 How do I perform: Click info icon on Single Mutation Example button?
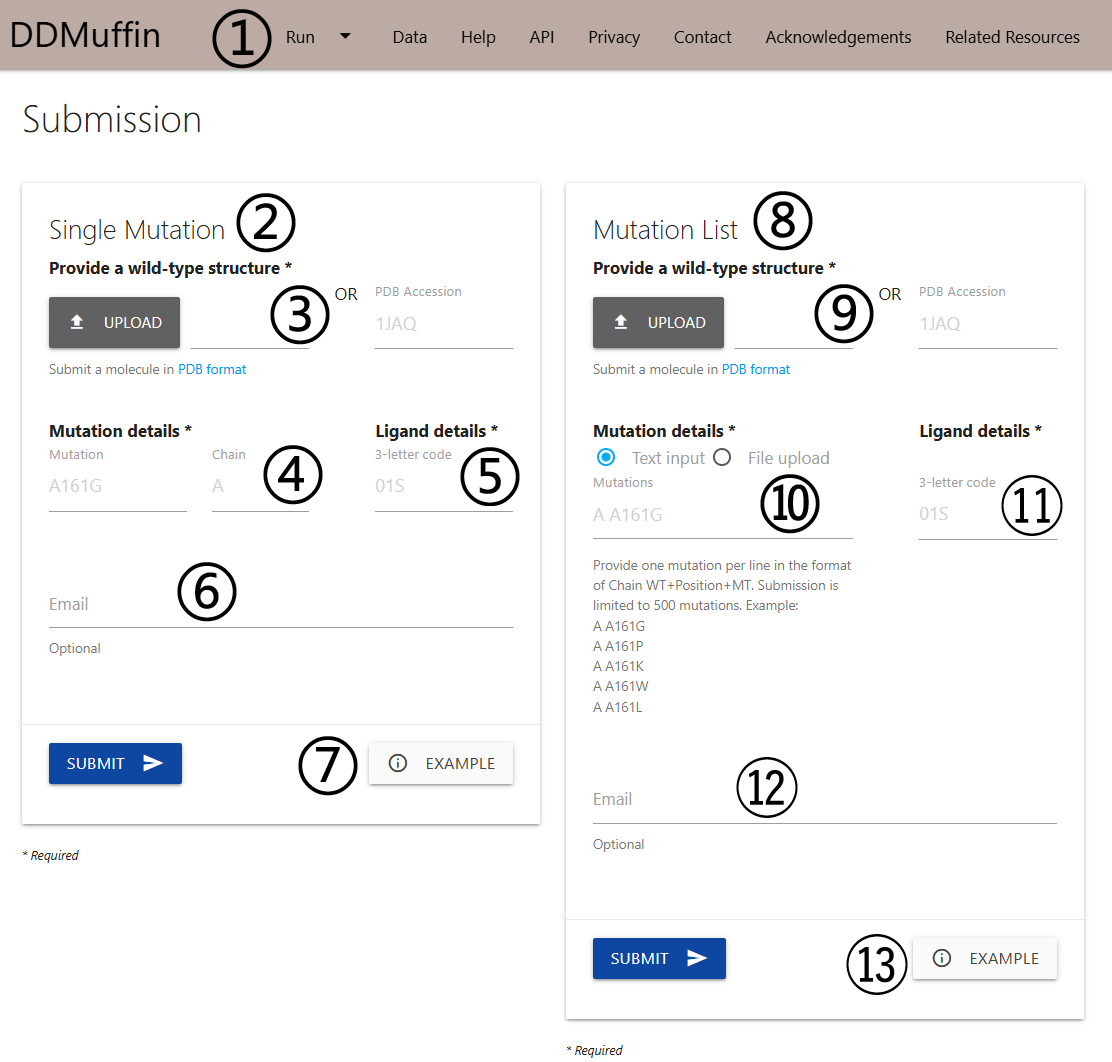[x=397, y=763]
